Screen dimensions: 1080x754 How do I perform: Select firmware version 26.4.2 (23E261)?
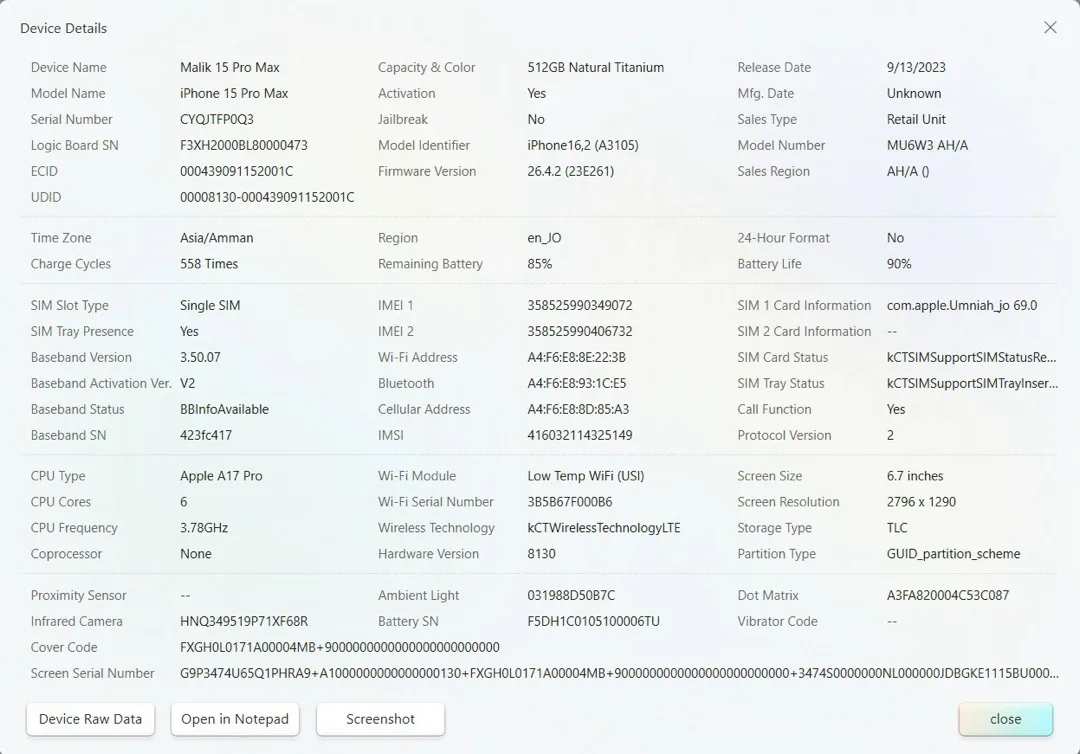[x=570, y=171]
